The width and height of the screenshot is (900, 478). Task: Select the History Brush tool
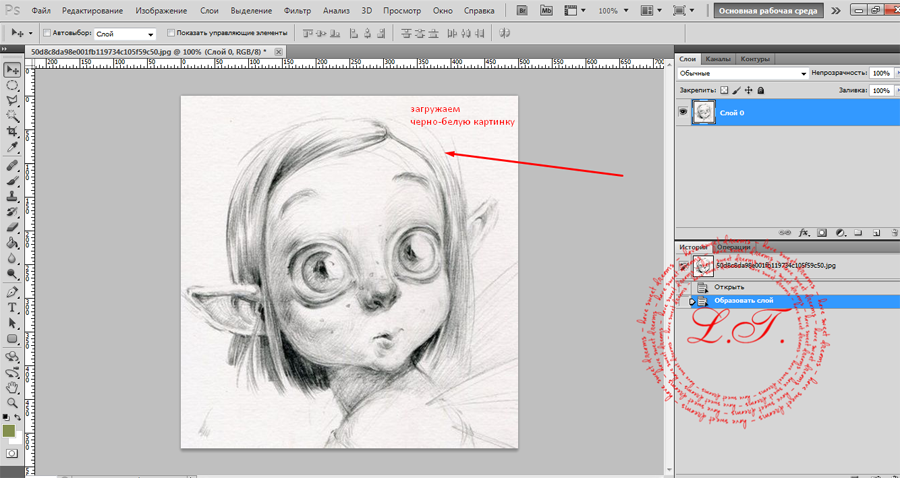(x=12, y=212)
